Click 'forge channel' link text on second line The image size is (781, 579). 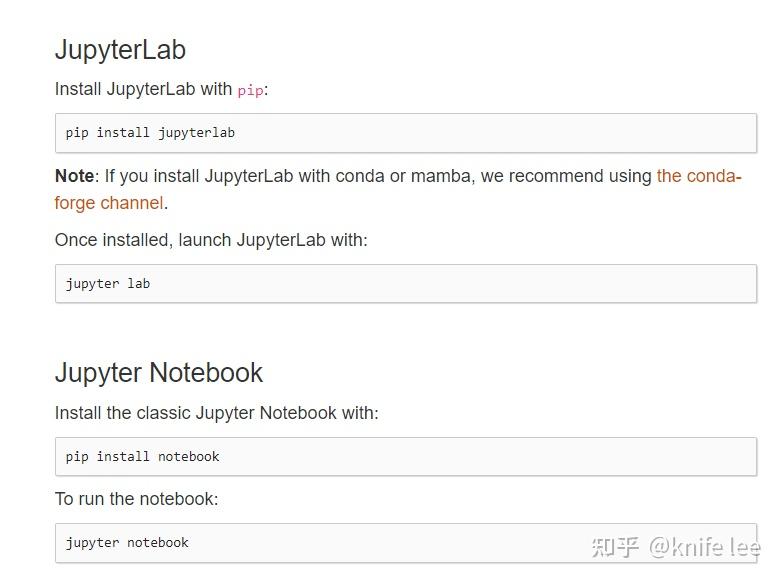click(x=109, y=203)
